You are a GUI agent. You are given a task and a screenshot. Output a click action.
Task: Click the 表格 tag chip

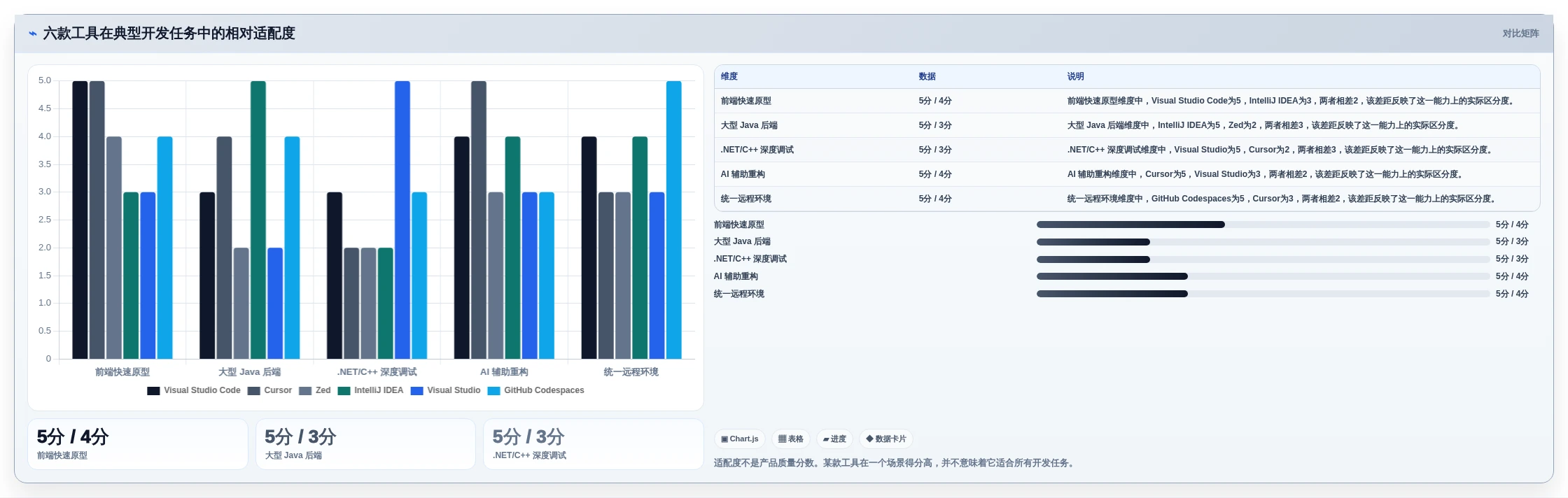tap(791, 439)
